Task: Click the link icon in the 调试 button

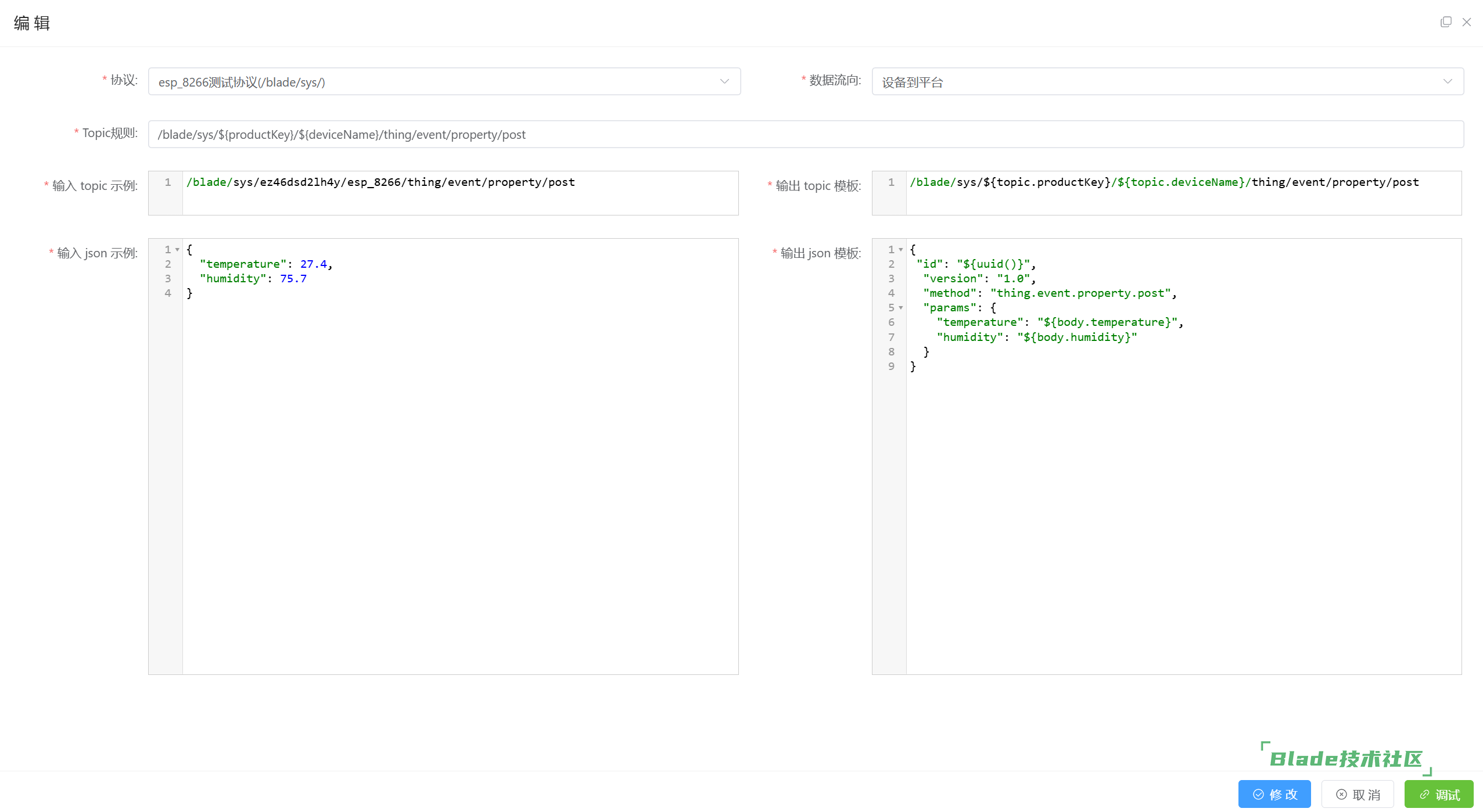Action: click(1424, 794)
